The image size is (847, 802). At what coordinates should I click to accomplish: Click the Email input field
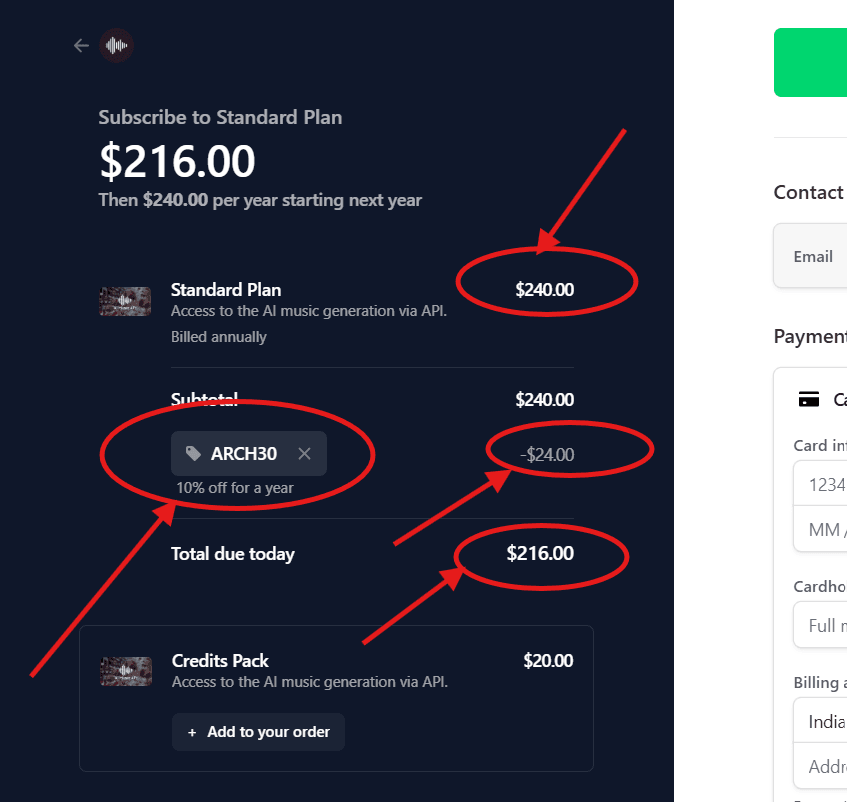pyautogui.click(x=822, y=256)
